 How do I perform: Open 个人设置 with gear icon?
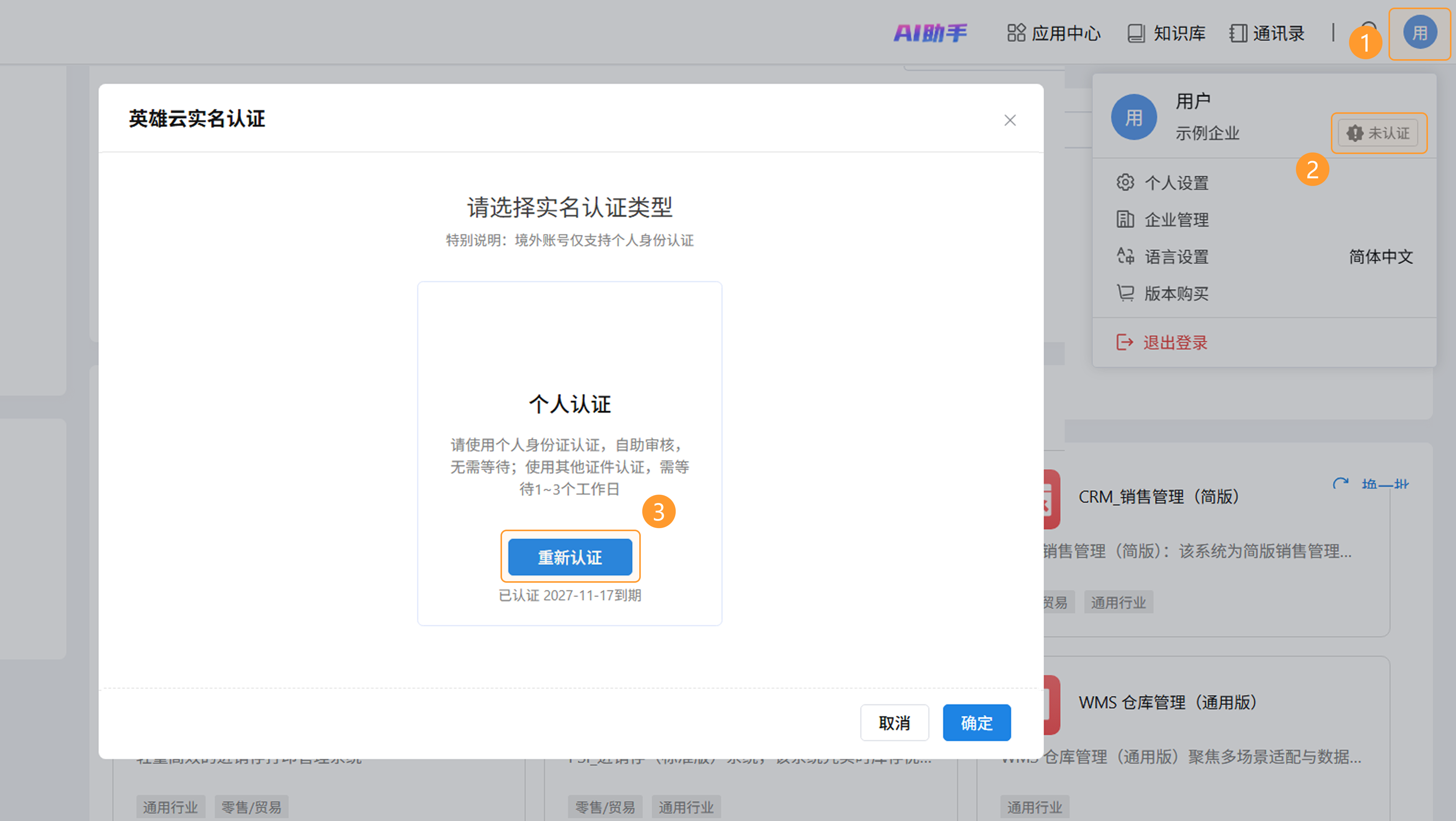coord(1176,182)
